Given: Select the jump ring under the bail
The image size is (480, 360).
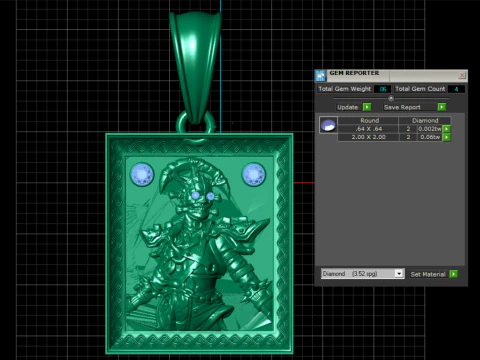Looking at the screenshot, I should [x=196, y=122].
